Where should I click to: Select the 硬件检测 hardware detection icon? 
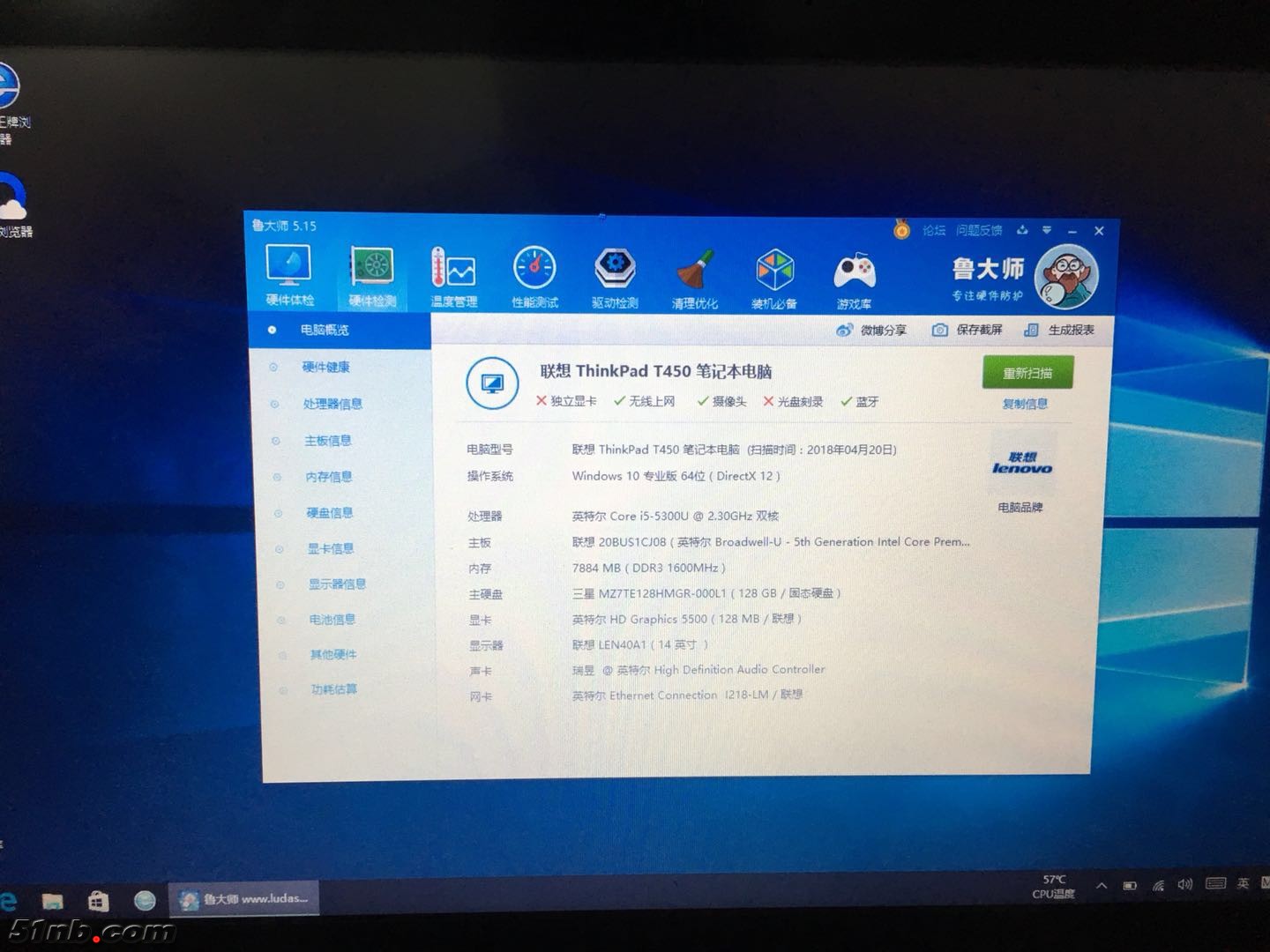[x=372, y=277]
